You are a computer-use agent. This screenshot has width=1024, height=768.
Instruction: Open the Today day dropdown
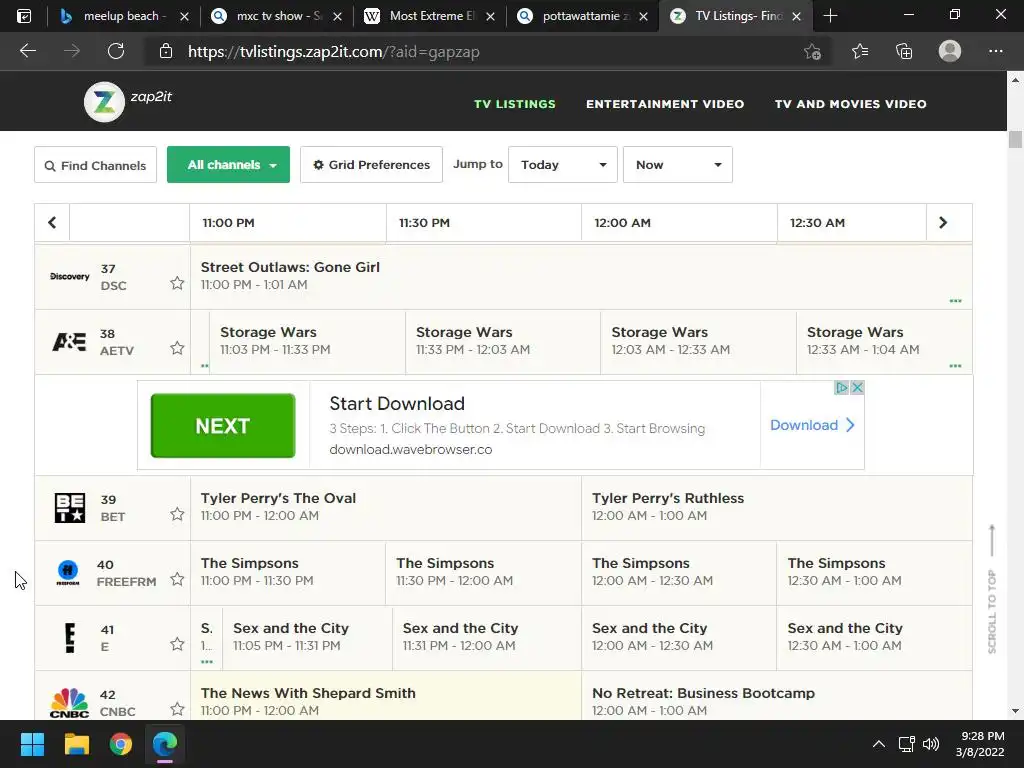pyautogui.click(x=563, y=165)
